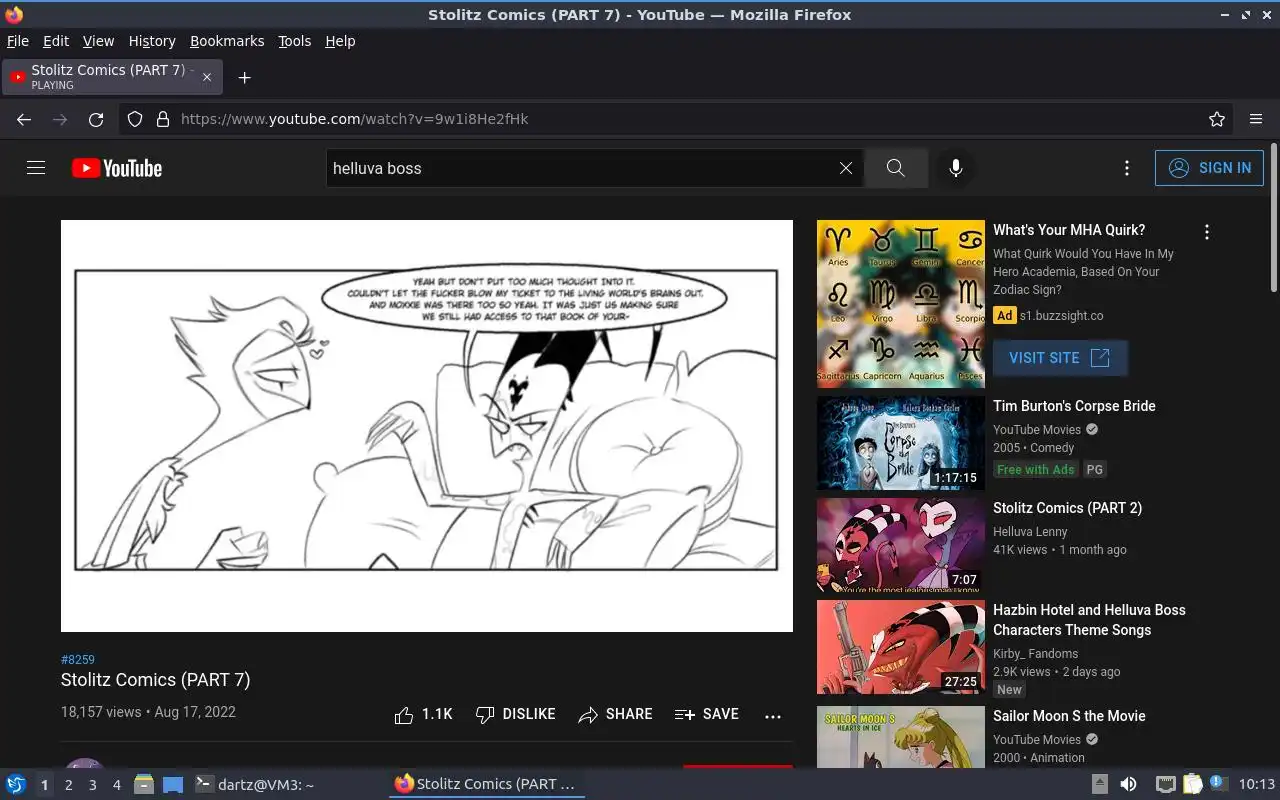Open the File menu

pyautogui.click(x=18, y=41)
